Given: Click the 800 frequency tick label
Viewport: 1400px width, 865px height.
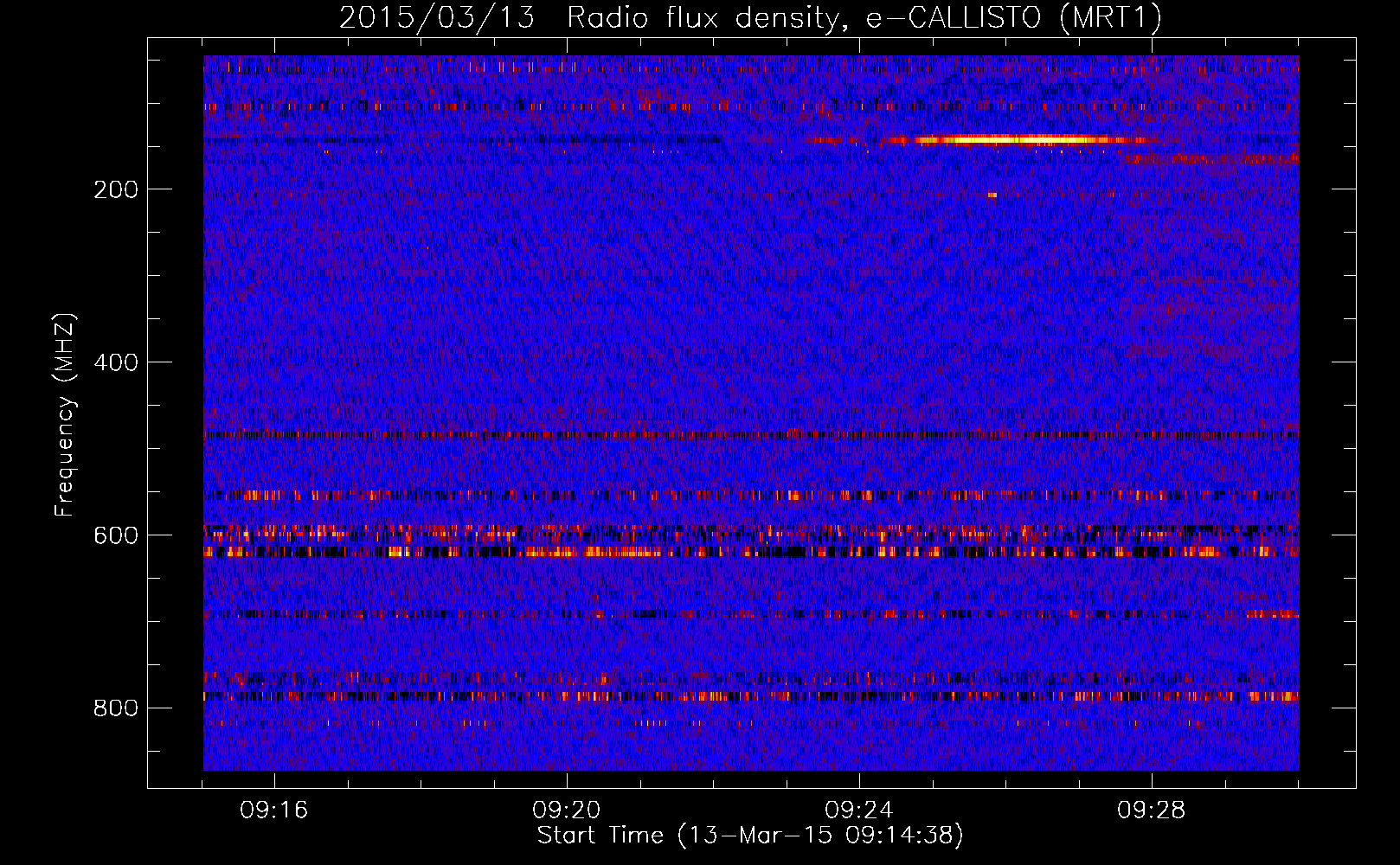Looking at the screenshot, I should click(x=116, y=708).
